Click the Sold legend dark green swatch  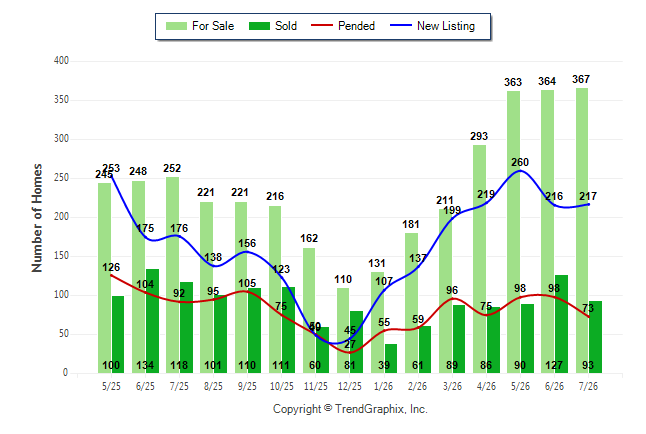point(260,26)
